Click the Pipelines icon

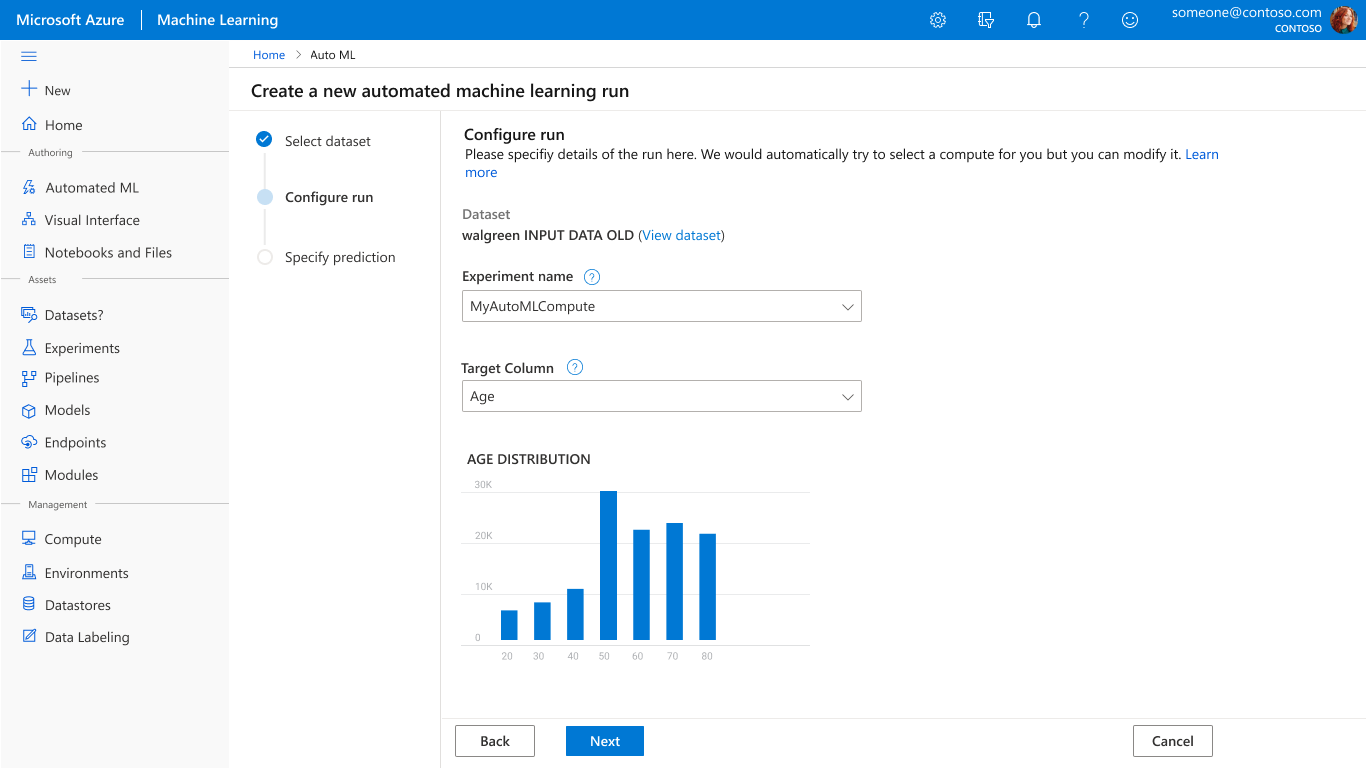pyautogui.click(x=29, y=378)
